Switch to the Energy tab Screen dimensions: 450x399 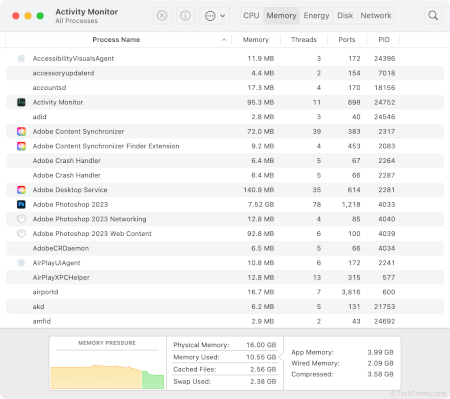316,16
